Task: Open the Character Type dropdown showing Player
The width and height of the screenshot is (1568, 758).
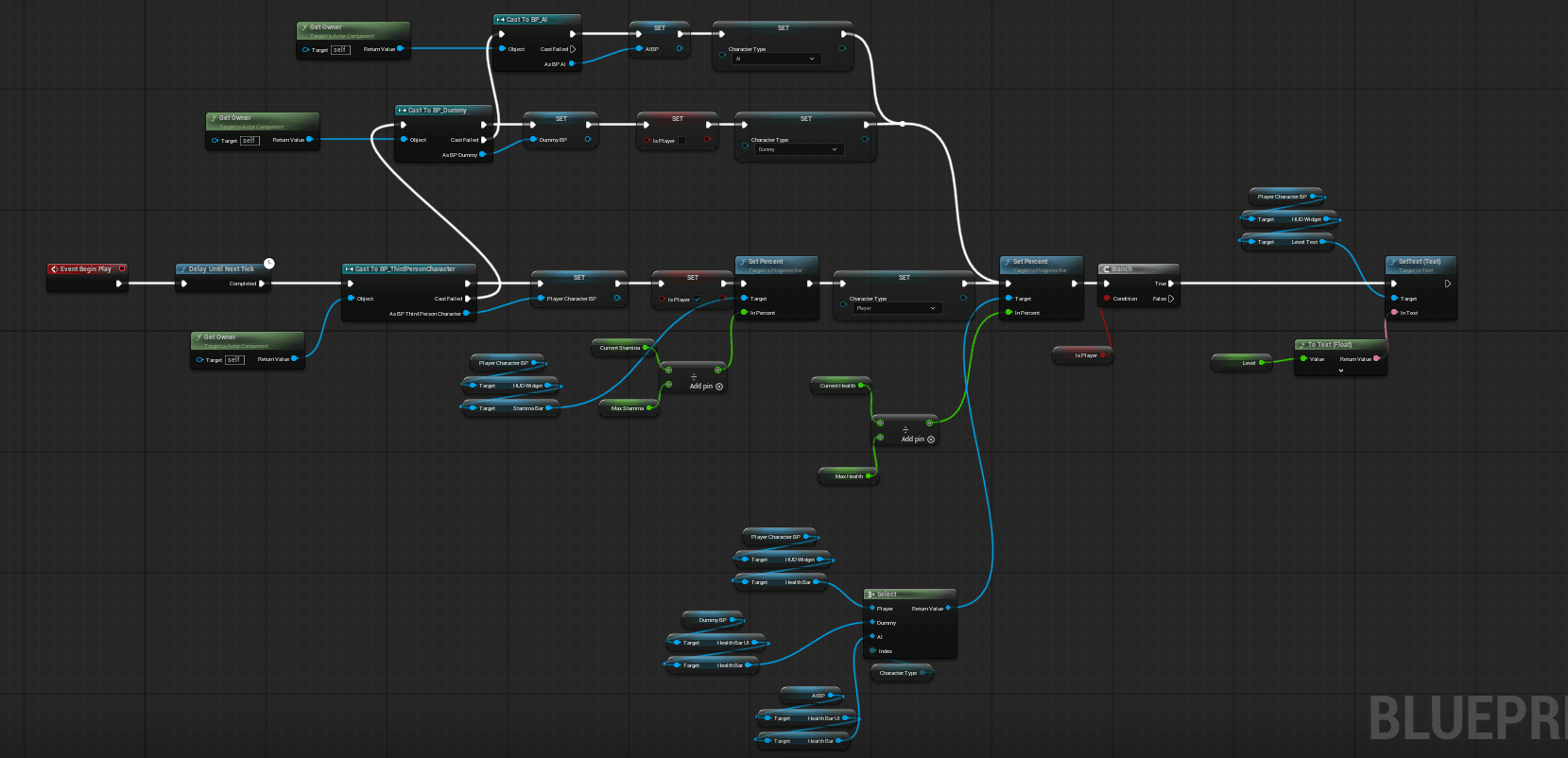Action: (x=897, y=308)
